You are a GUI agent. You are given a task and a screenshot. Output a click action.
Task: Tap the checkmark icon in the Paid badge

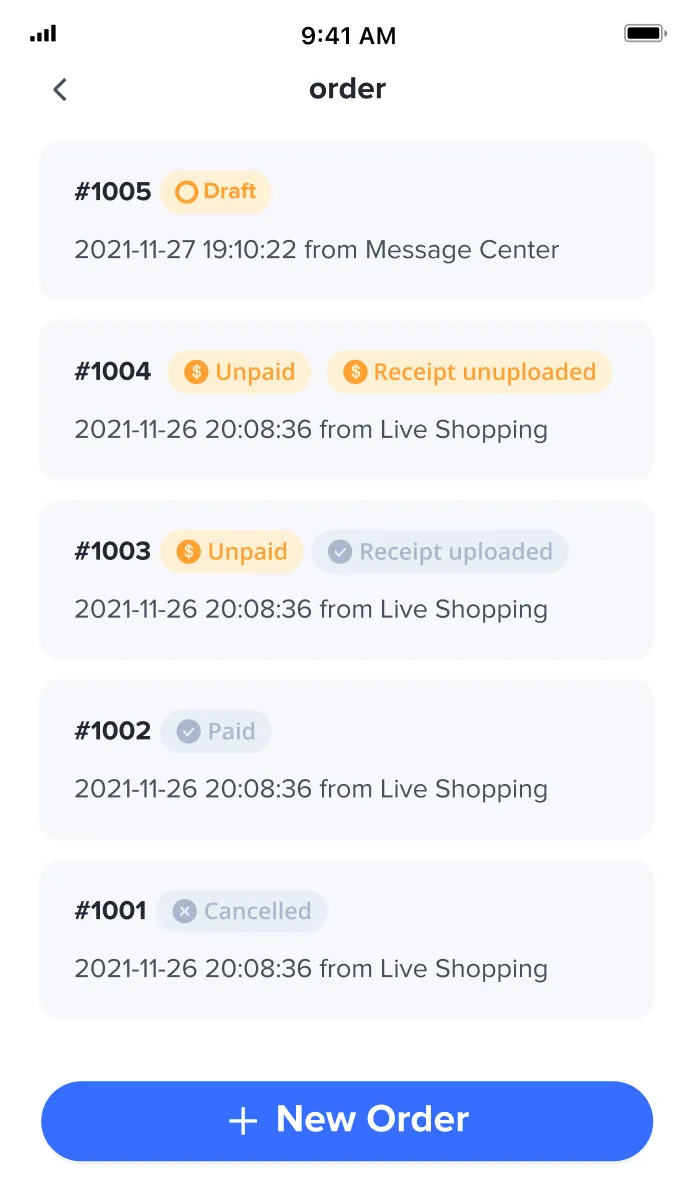click(x=190, y=731)
